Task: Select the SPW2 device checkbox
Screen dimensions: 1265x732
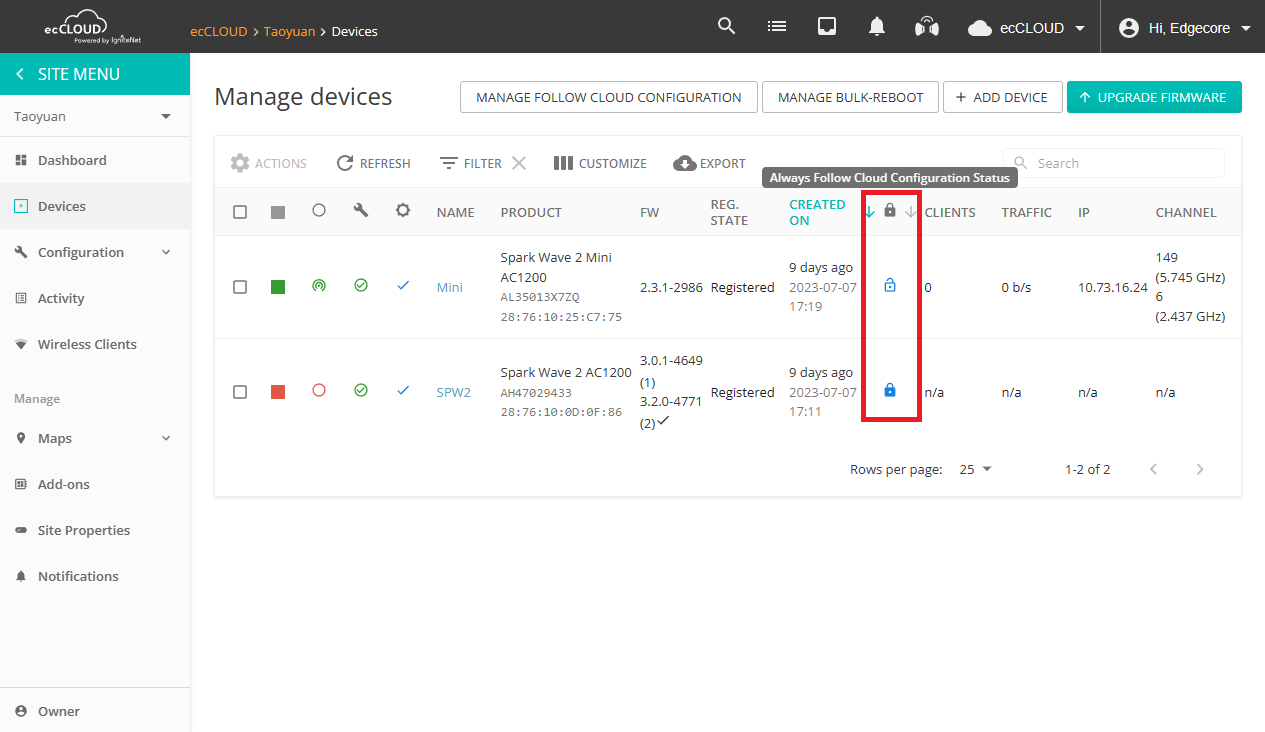Action: (240, 392)
